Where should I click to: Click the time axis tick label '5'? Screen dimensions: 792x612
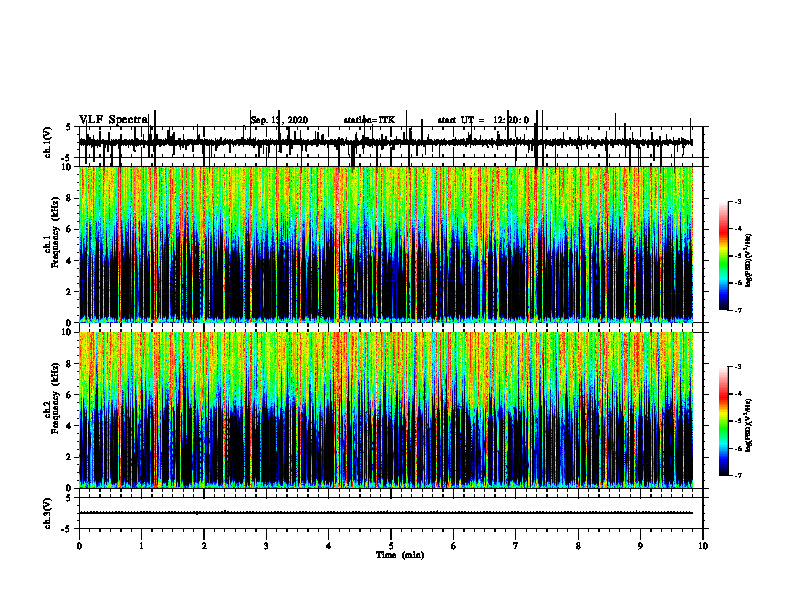point(391,546)
